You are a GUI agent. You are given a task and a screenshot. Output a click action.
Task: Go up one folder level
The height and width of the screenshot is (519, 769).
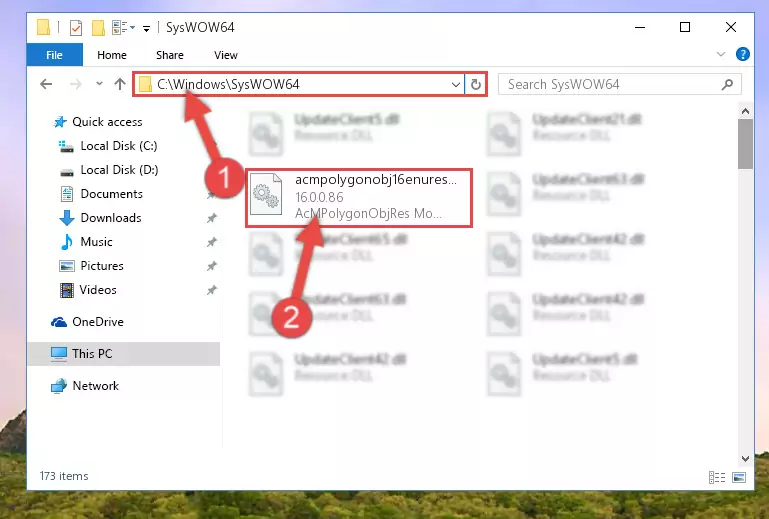point(120,84)
